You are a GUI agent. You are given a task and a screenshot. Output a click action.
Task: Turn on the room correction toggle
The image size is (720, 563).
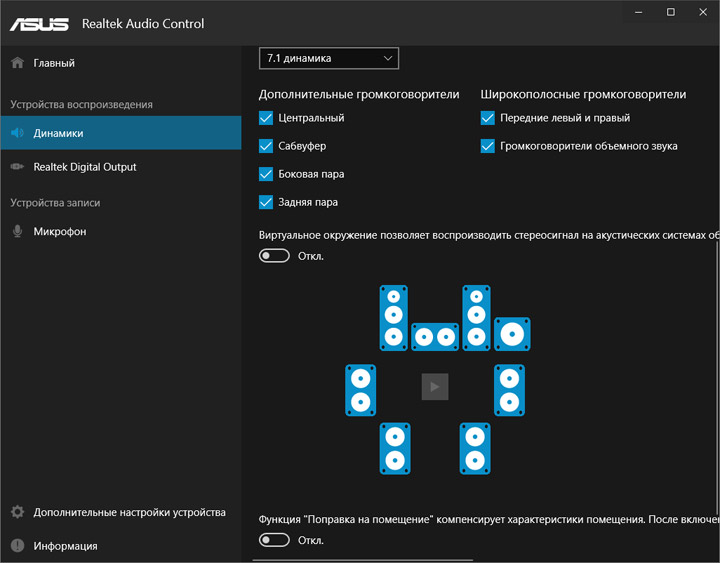tap(274, 540)
